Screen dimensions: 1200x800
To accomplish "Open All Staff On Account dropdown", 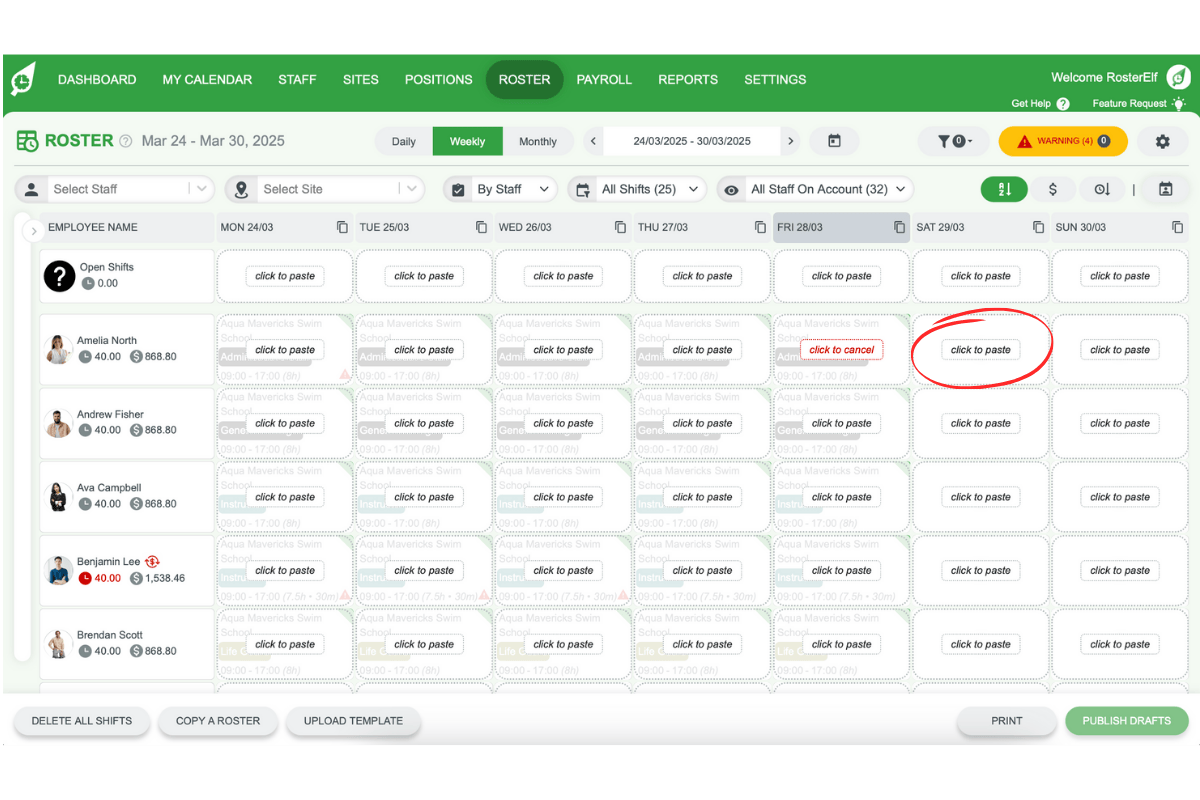I will (816, 189).
